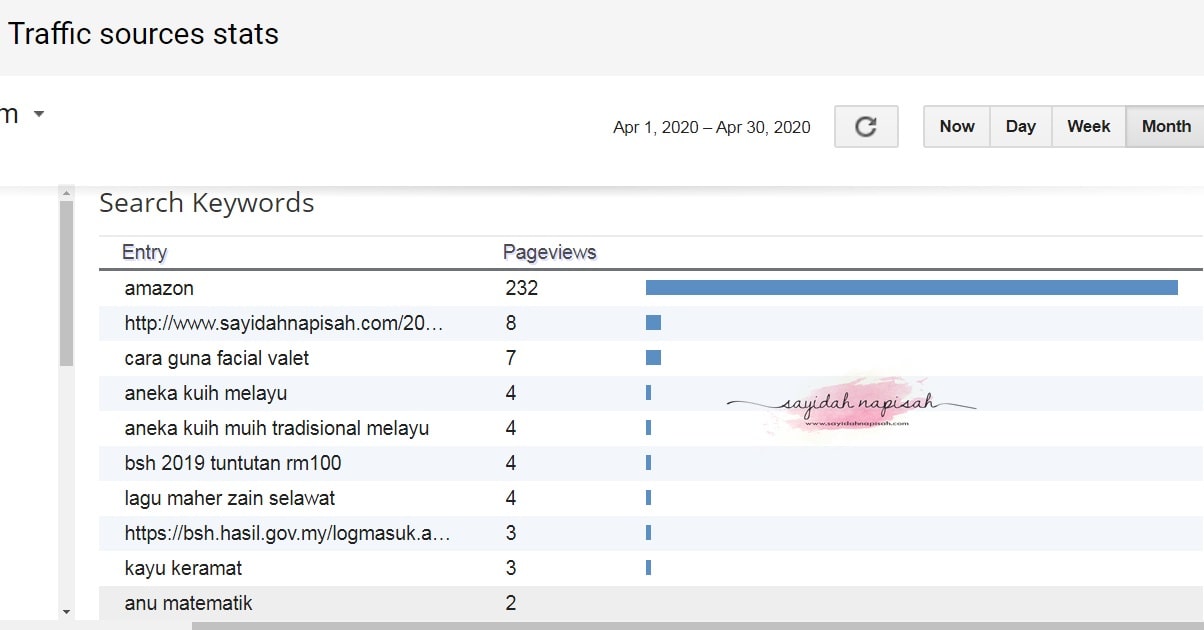1204x630 pixels.
Task: Click the anu matematik keyword row
Action: click(188, 603)
